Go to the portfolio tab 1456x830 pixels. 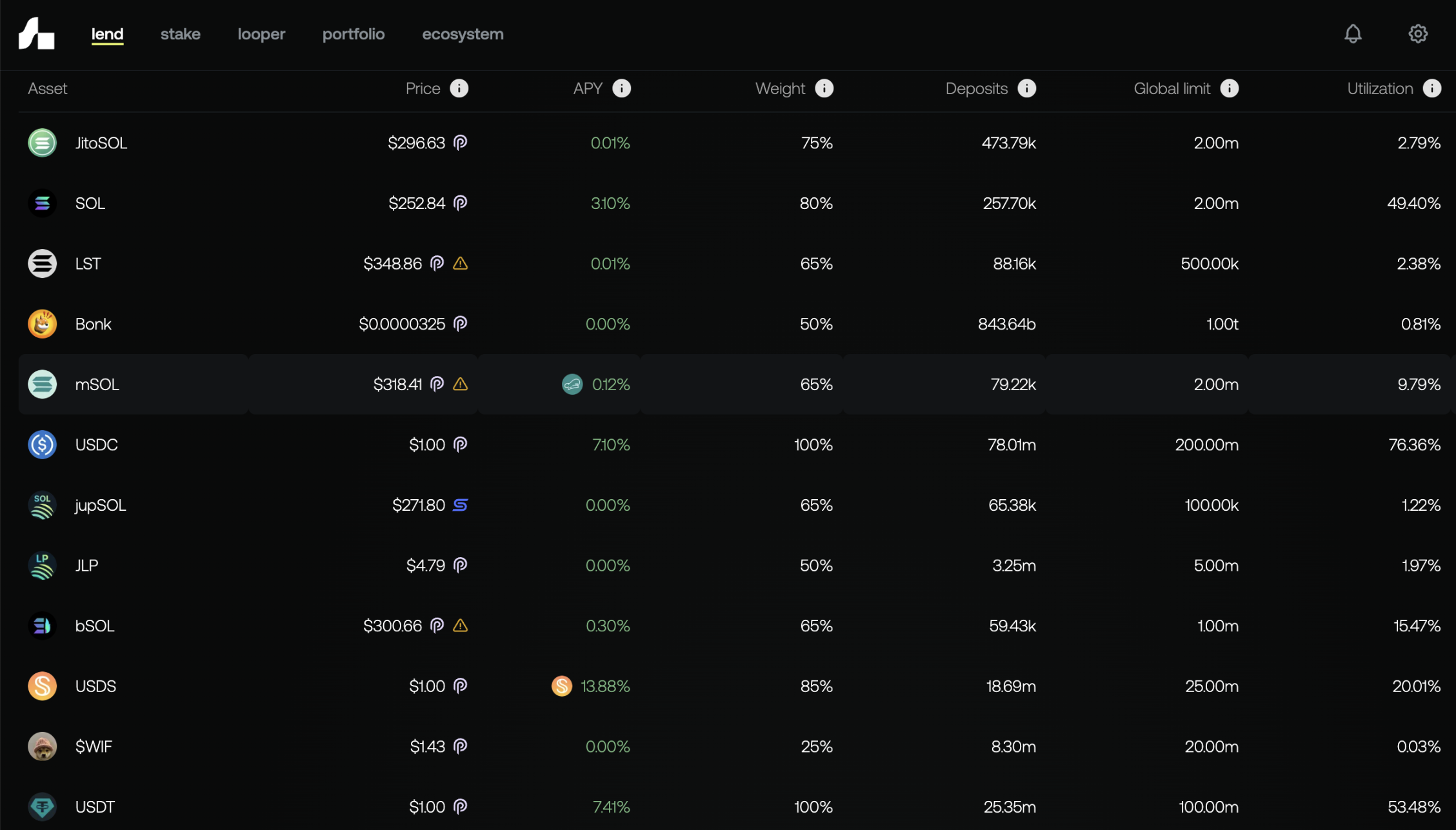(353, 34)
